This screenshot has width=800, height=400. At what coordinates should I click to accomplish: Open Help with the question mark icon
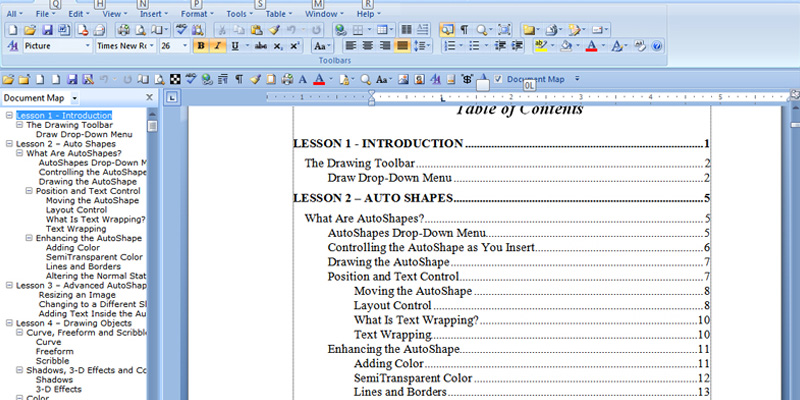click(657, 46)
